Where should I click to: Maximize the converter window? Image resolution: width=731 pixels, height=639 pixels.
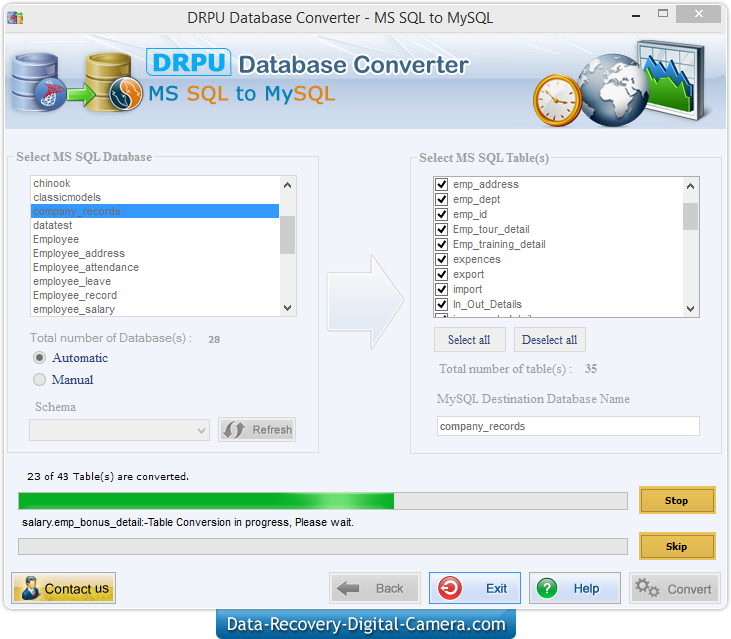pyautogui.click(x=663, y=14)
